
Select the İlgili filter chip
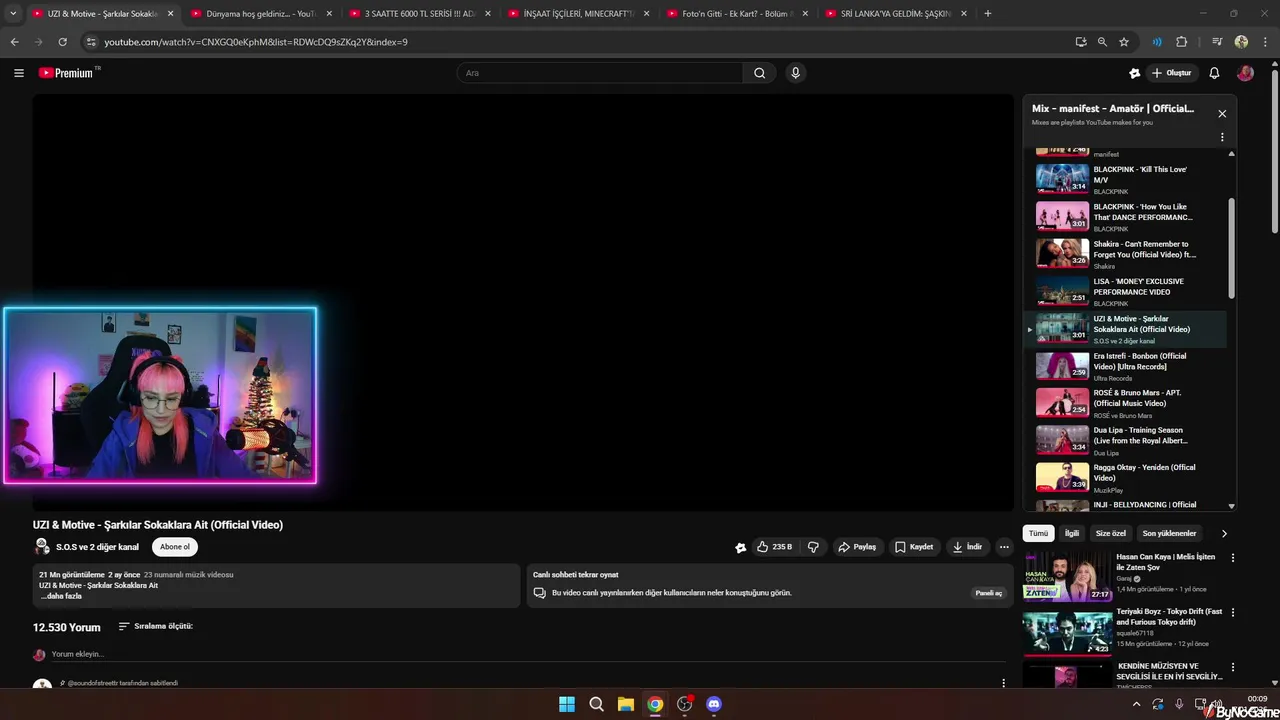pos(1071,534)
